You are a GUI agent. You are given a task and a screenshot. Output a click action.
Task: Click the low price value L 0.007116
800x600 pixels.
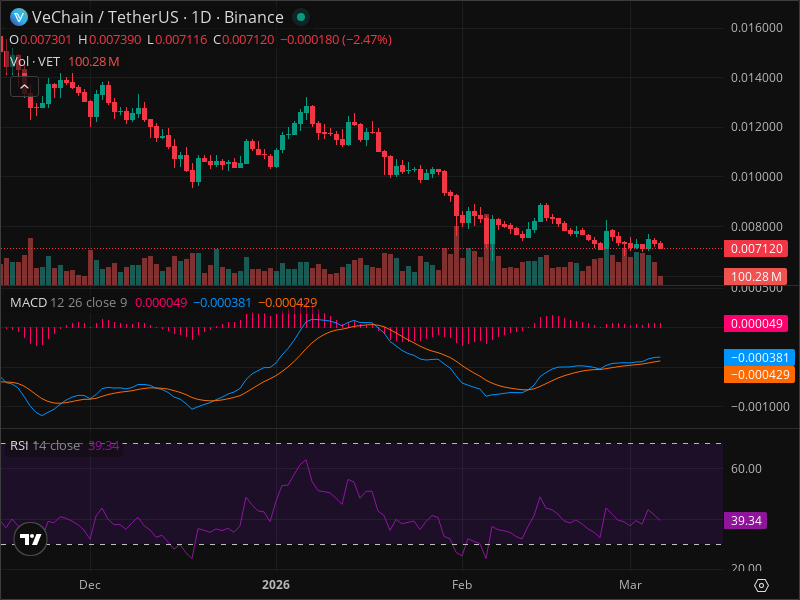177,40
